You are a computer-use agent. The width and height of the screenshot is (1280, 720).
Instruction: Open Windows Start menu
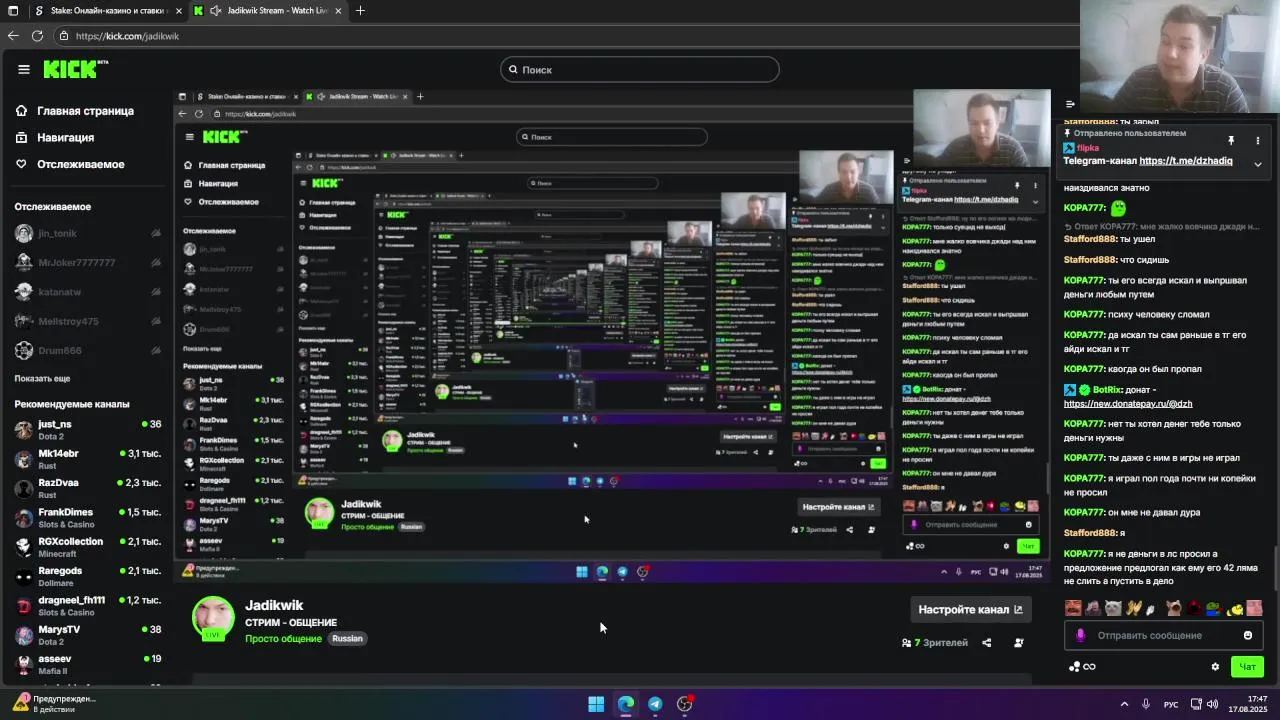[x=596, y=704]
